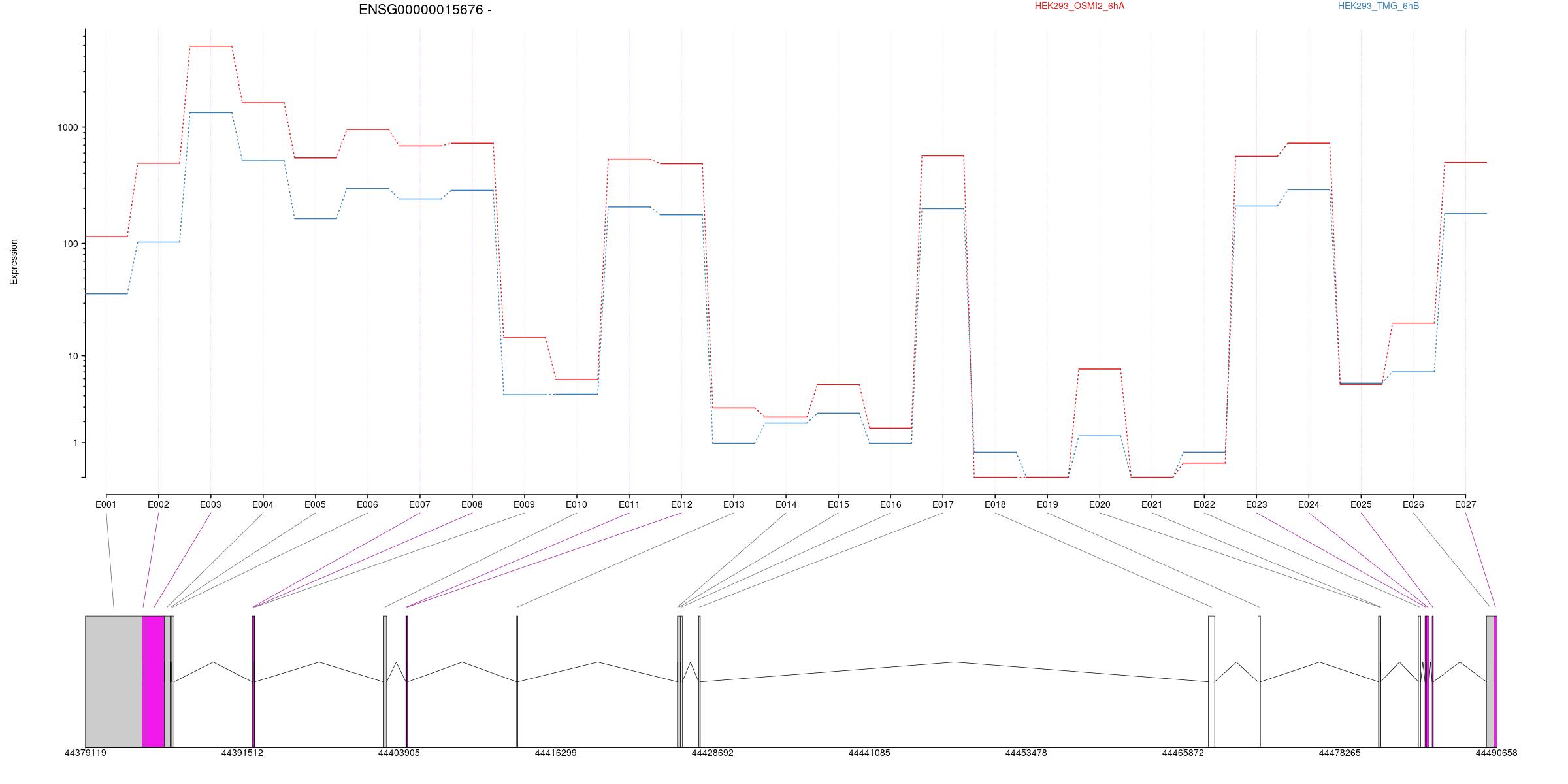Click genomic coordinate 44478265
The height and width of the screenshot is (784, 1568).
tap(1339, 753)
